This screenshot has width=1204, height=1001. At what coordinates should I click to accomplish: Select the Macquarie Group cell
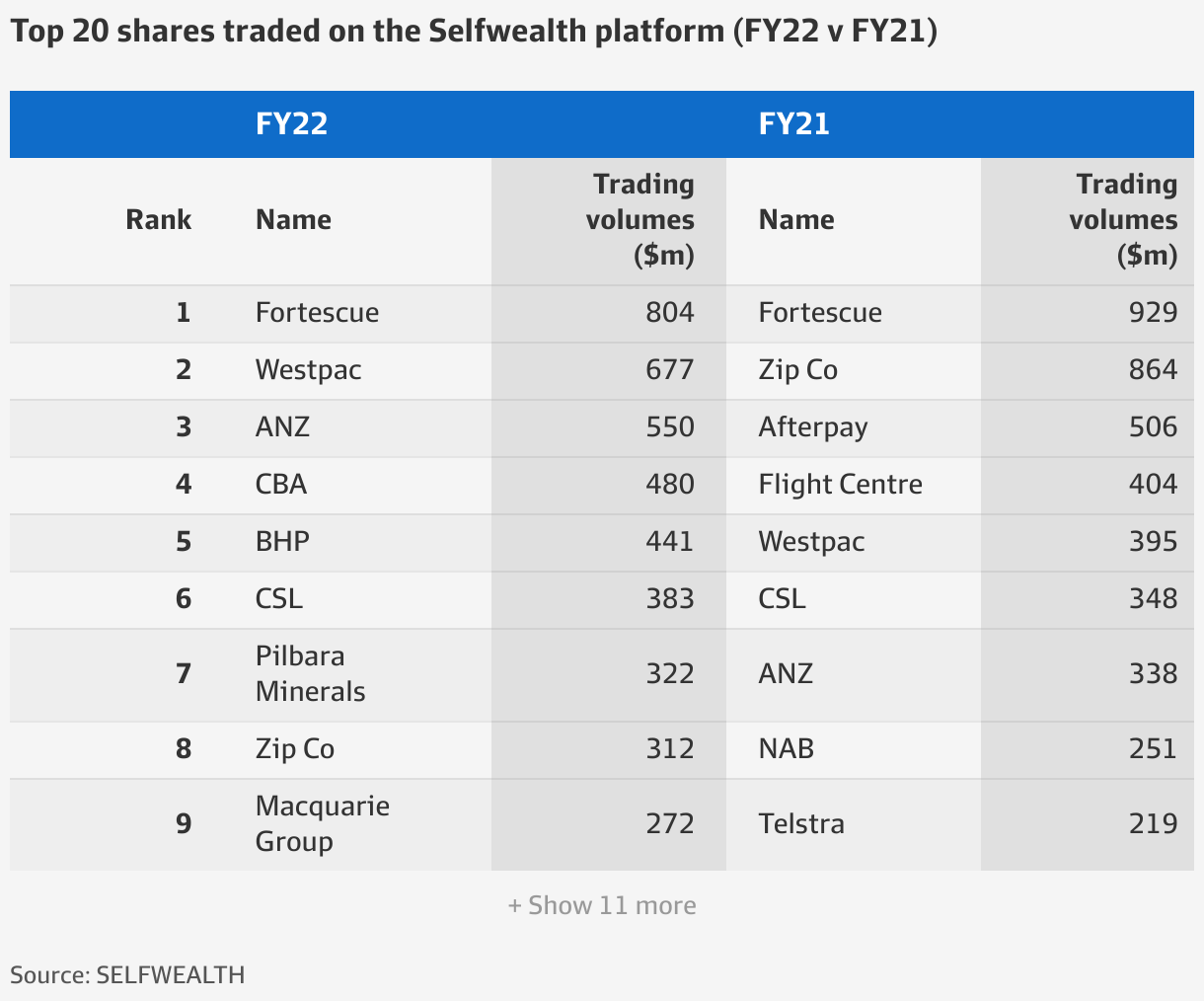pyautogui.click(x=322, y=824)
